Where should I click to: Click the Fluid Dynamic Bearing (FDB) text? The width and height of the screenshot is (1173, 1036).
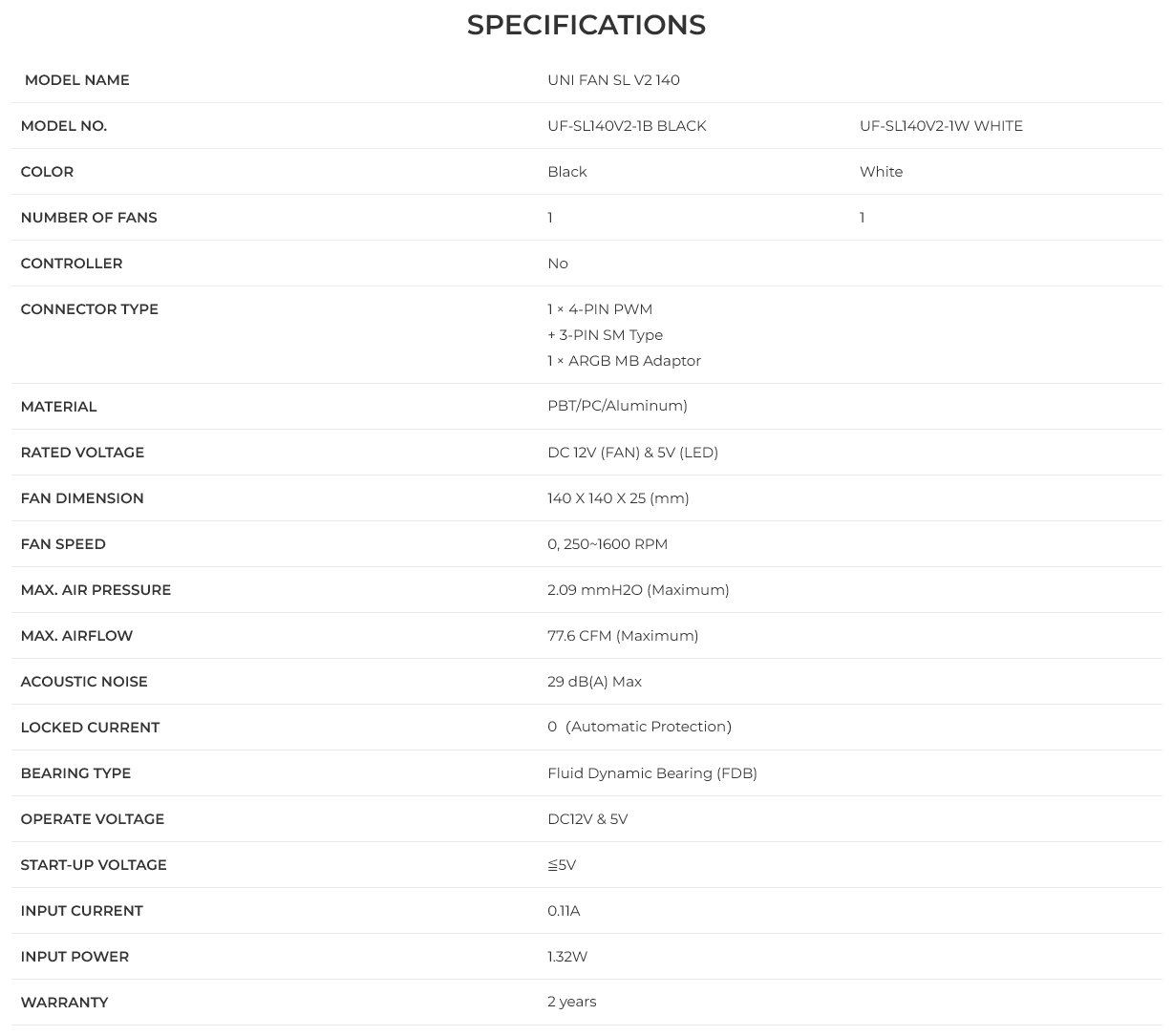652,773
